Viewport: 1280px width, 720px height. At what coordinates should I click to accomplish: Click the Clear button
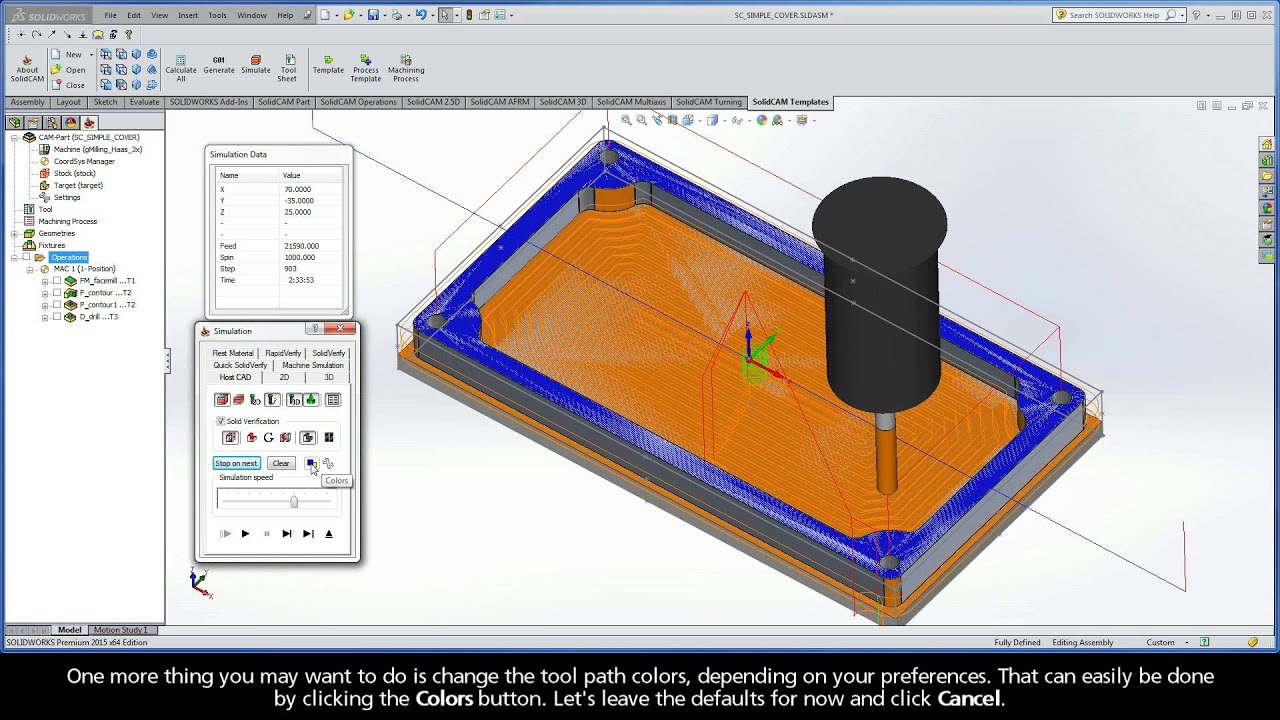(281, 463)
